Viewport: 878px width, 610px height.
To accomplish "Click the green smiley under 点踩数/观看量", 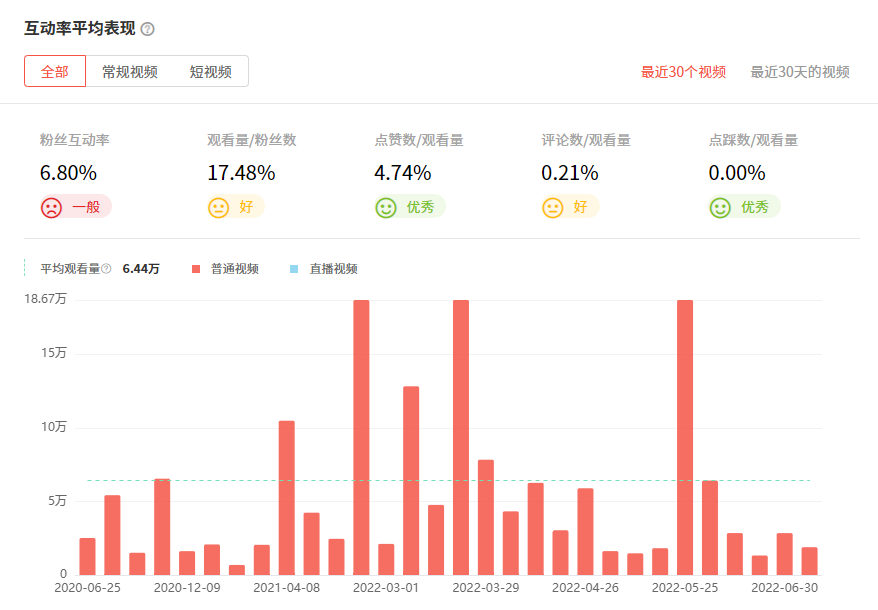I will 719,207.
